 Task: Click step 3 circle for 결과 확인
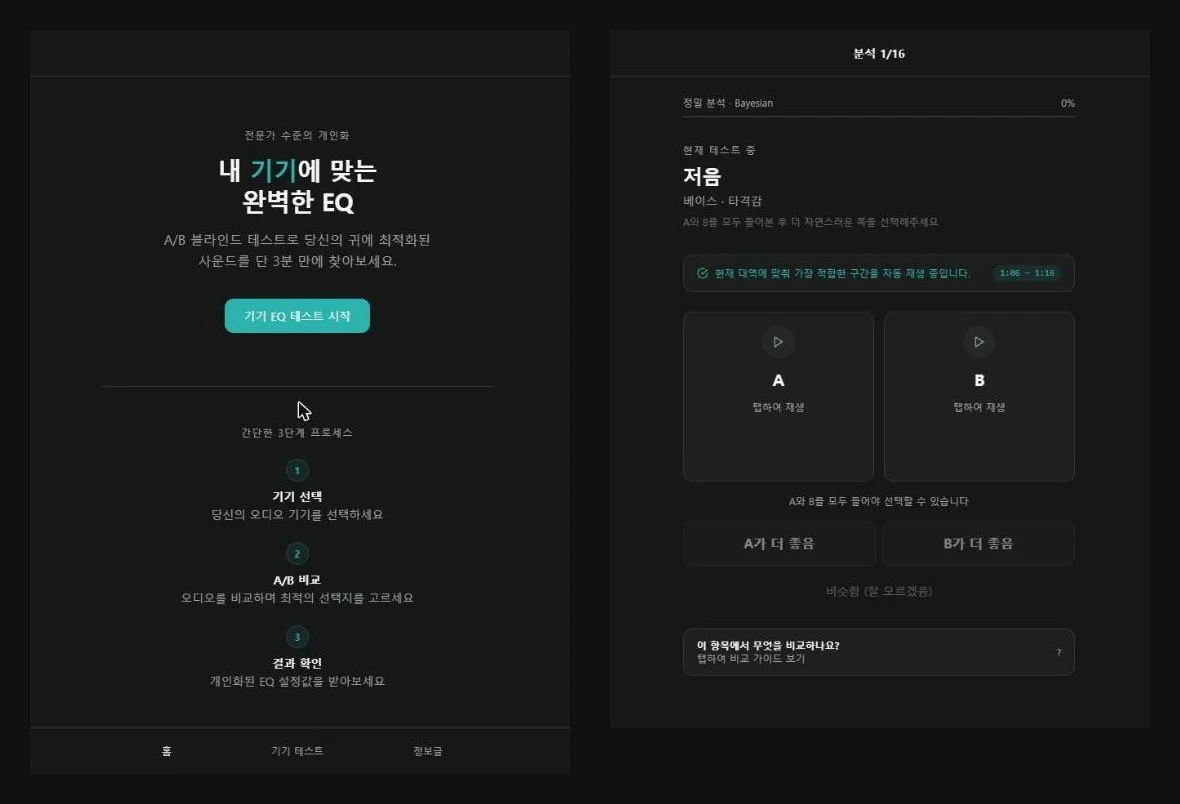297,637
